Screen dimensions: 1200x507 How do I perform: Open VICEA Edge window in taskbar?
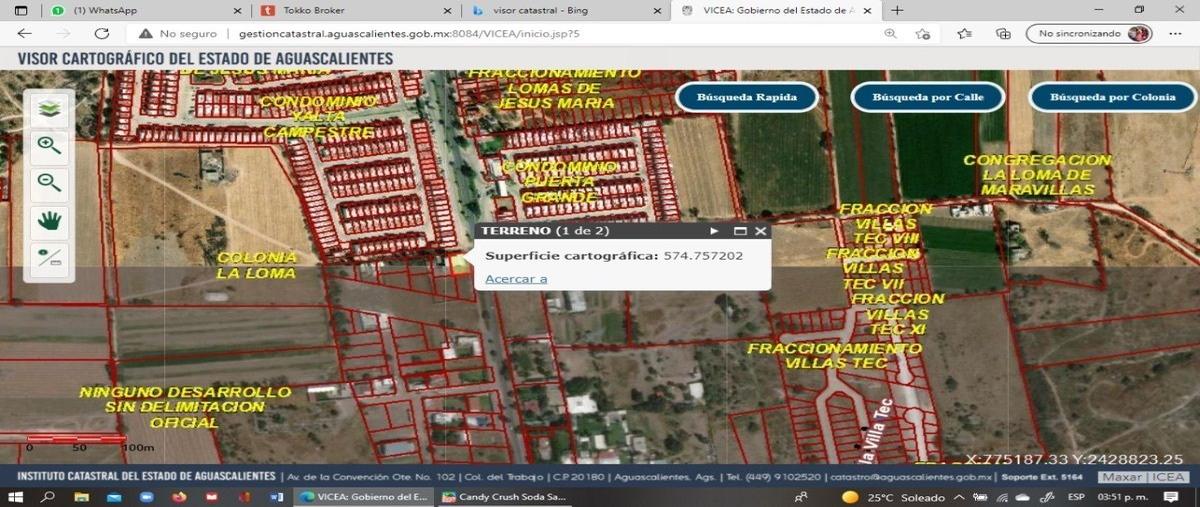pyautogui.click(x=364, y=497)
